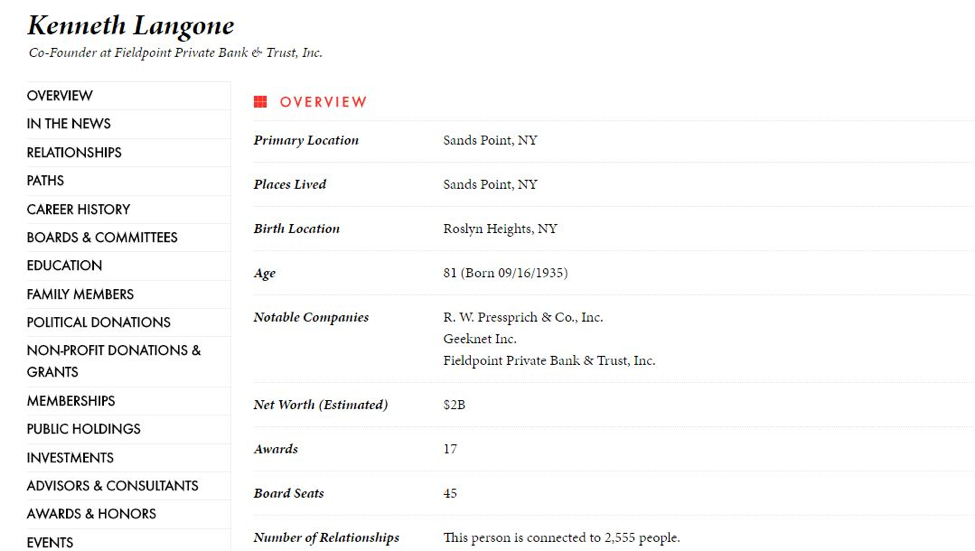
Task: Open Advisors & Consultants section
Action: [x=113, y=486]
